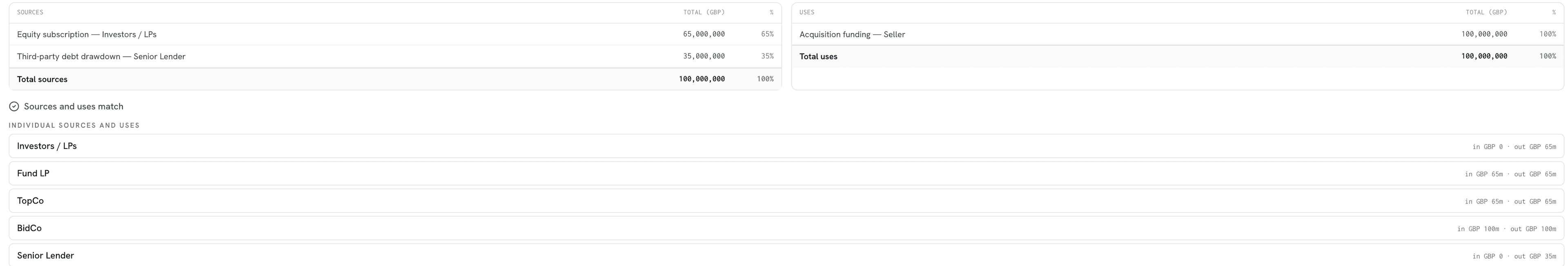Expand the Investors / LPs row
The image size is (1568, 266).
786,146
